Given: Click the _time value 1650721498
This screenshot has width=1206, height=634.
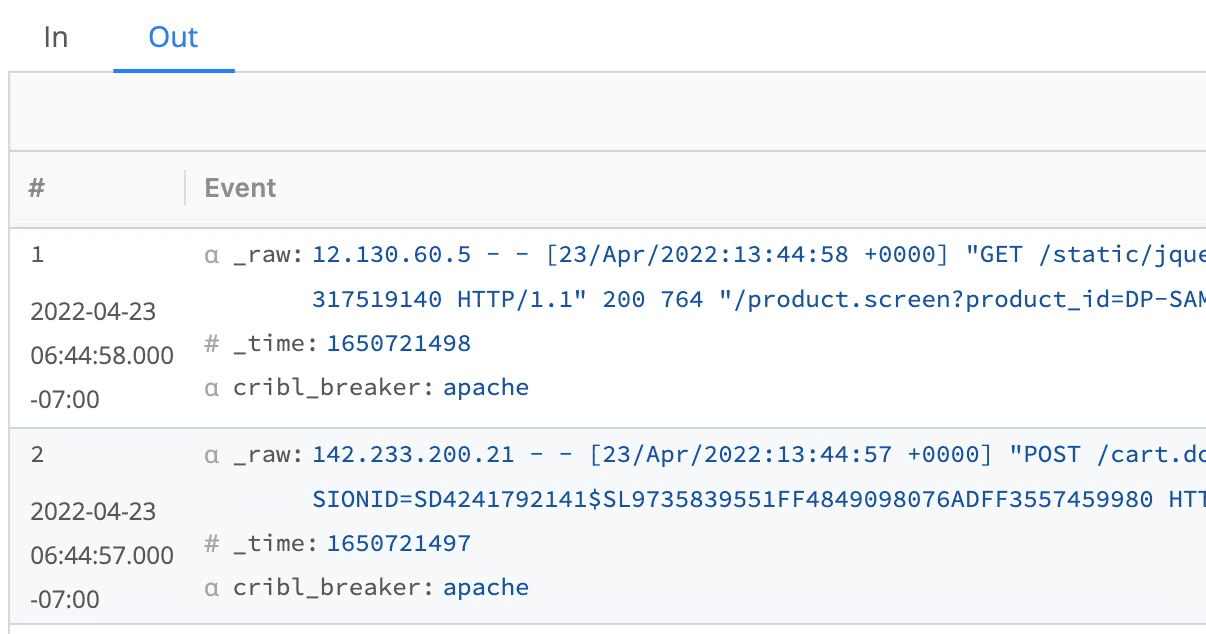Looking at the screenshot, I should [399, 344].
